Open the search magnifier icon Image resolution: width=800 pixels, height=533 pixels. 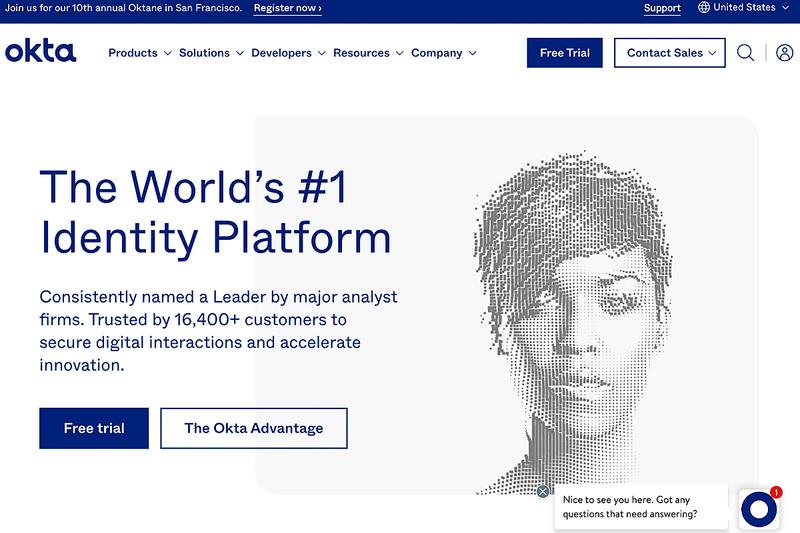tap(745, 53)
